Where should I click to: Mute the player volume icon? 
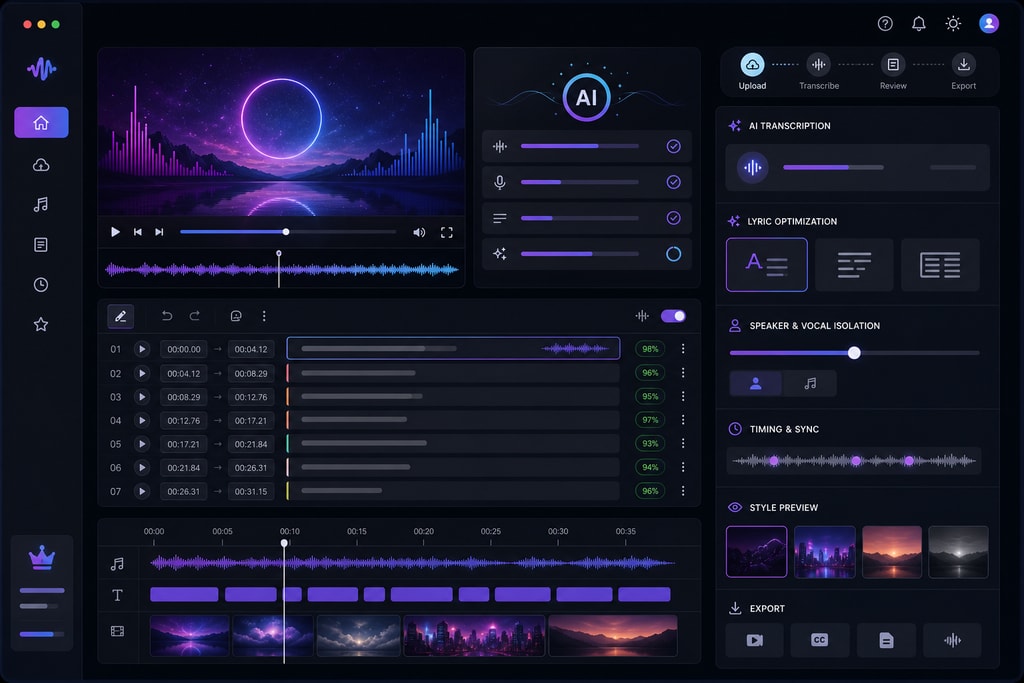click(419, 232)
